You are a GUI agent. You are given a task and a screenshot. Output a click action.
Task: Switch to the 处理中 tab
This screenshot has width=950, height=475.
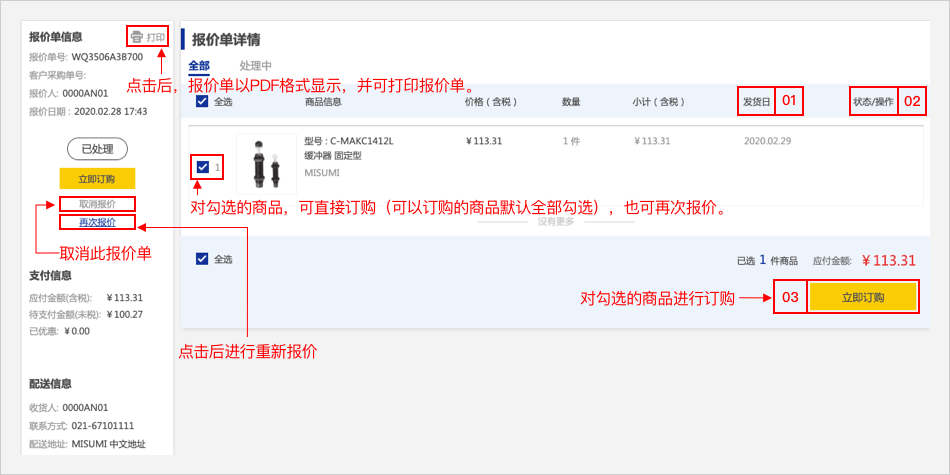[x=255, y=66]
